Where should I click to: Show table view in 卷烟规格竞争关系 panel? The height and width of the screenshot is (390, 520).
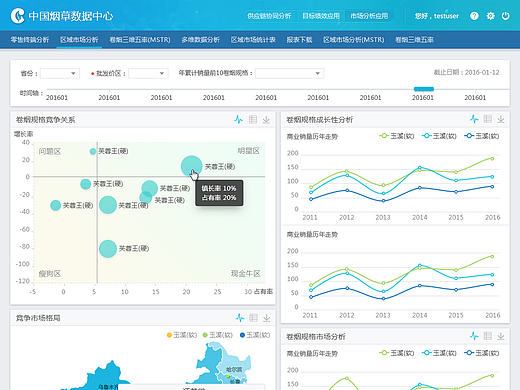click(253, 119)
